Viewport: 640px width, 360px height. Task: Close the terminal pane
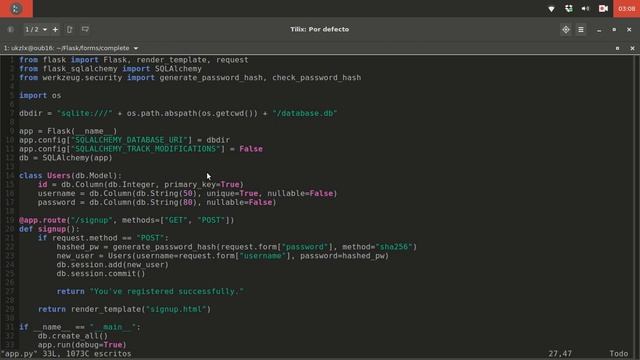point(632,48)
